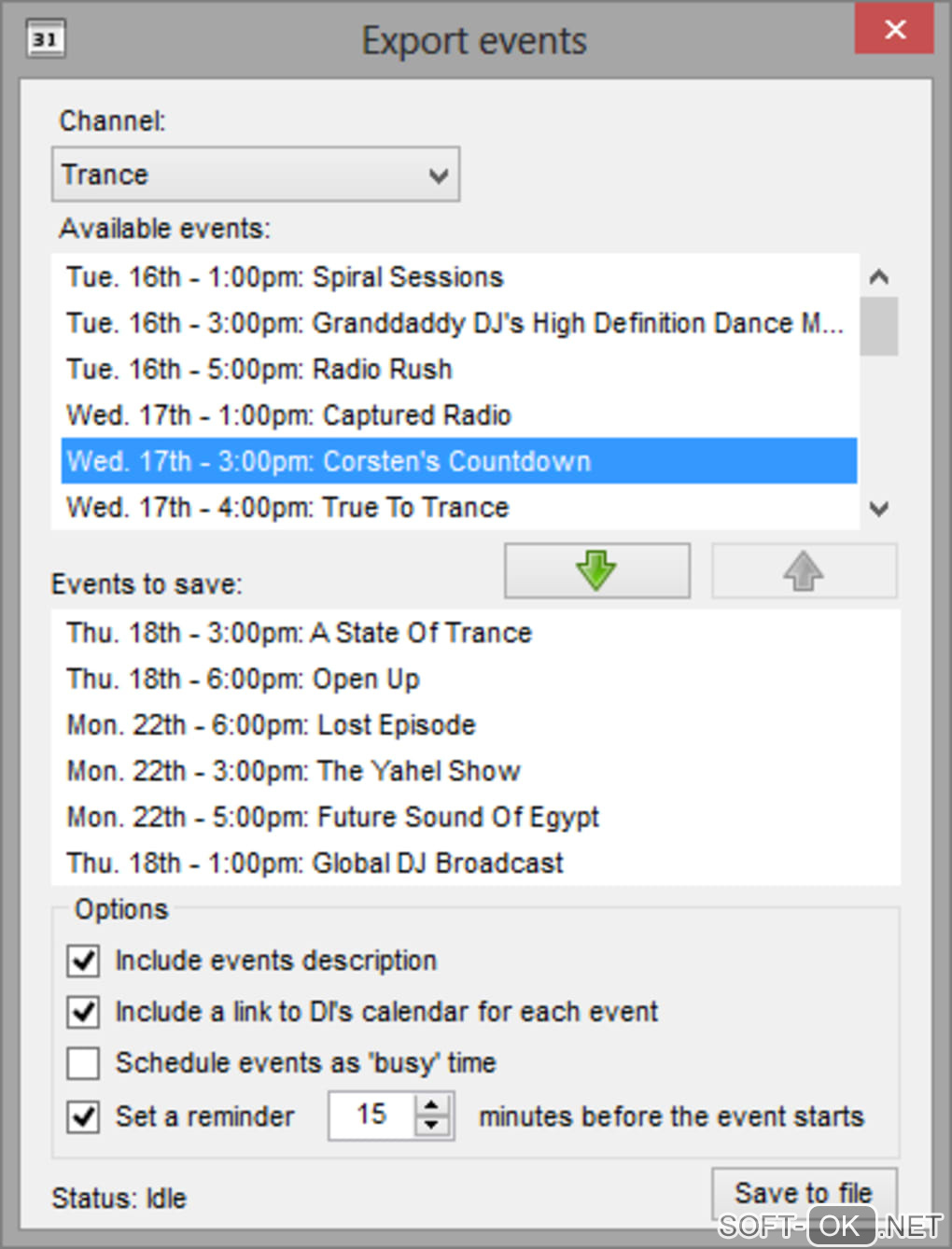Click the gray up arrow remove button
This screenshot has width=952, height=1249.
804,570
